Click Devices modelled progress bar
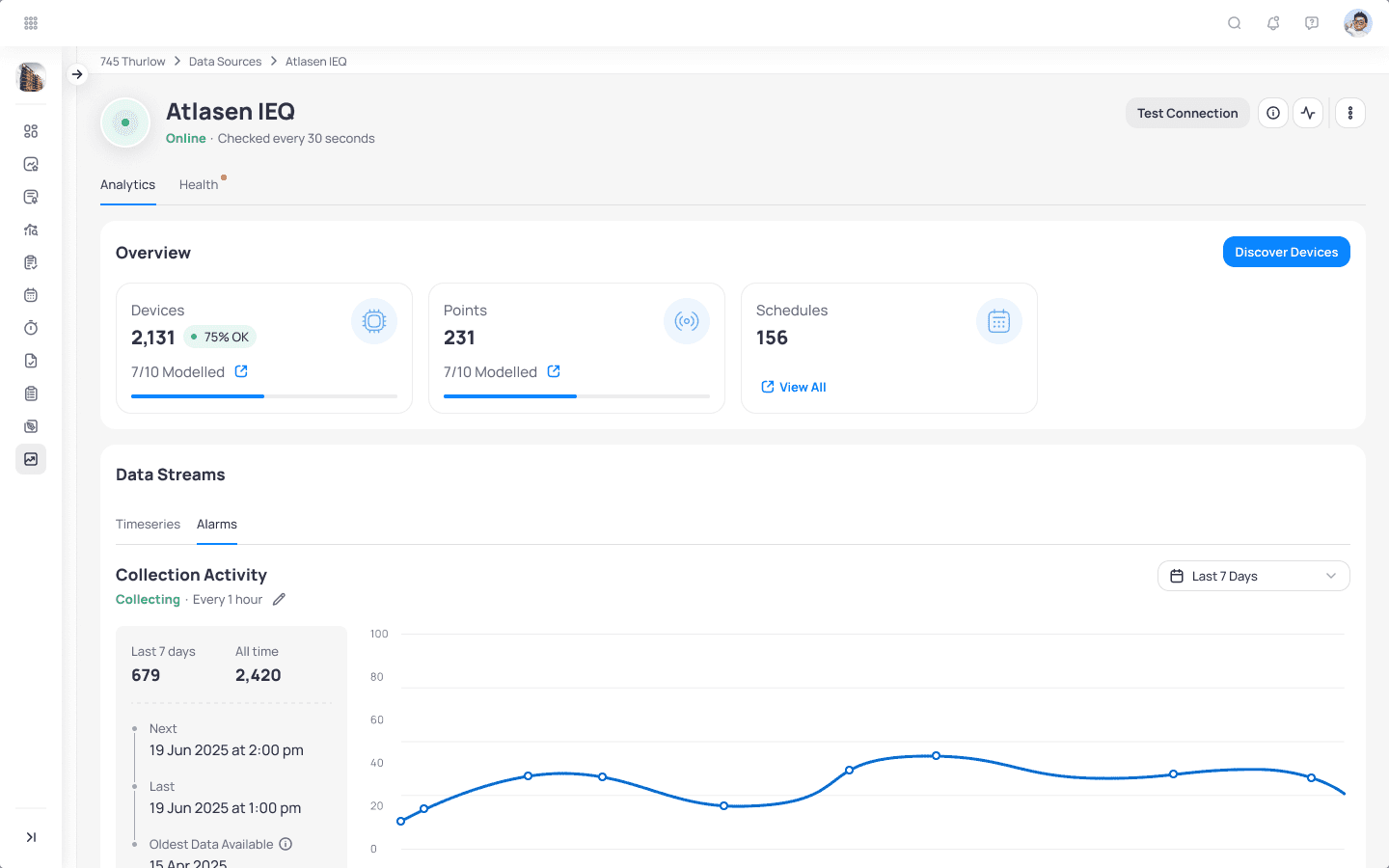 [264, 396]
